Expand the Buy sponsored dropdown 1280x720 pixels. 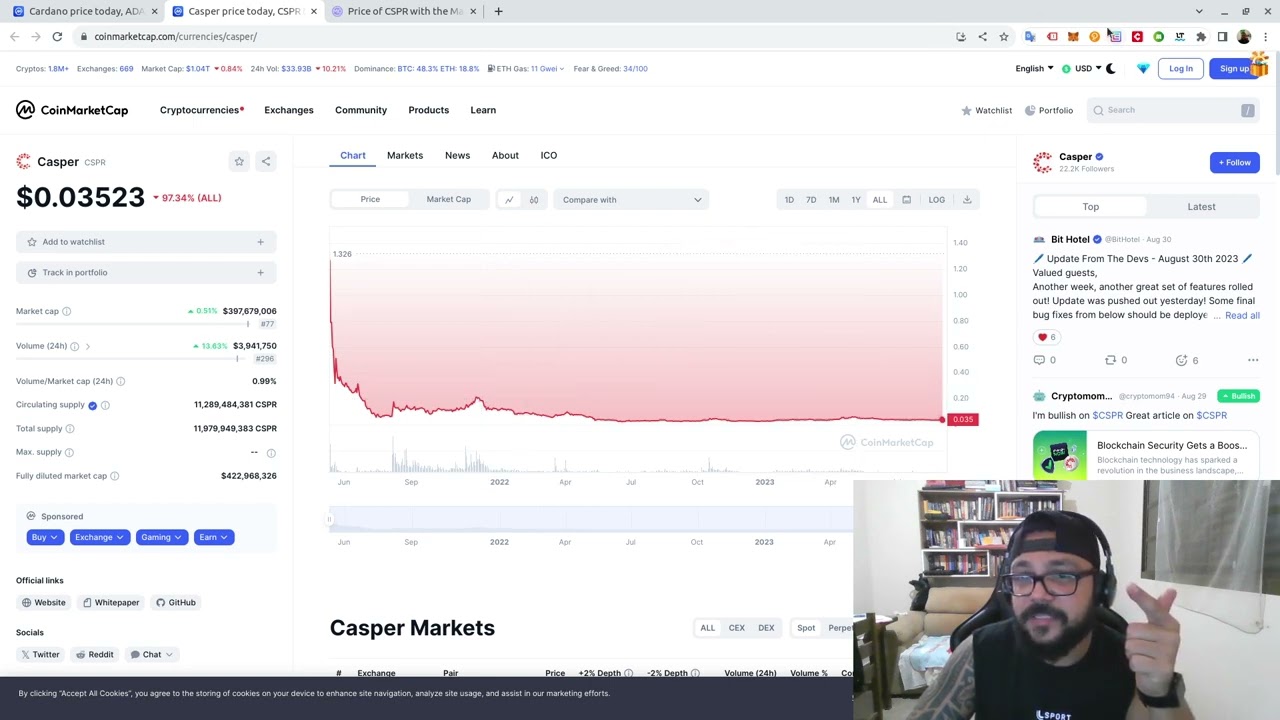pos(43,537)
